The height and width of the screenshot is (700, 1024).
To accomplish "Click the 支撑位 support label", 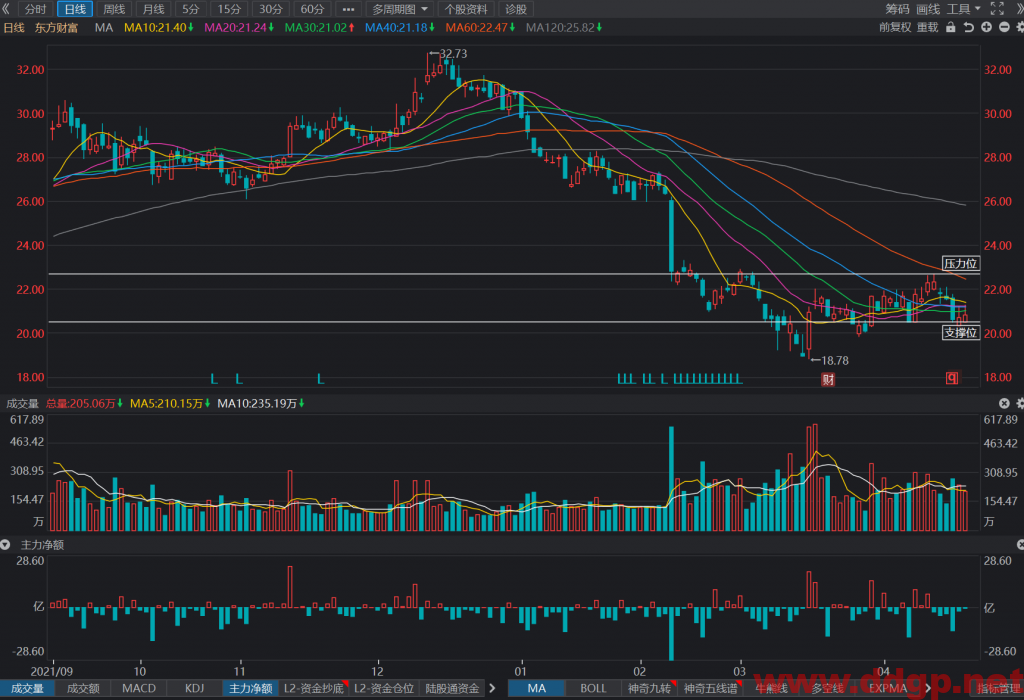I will click(x=961, y=332).
